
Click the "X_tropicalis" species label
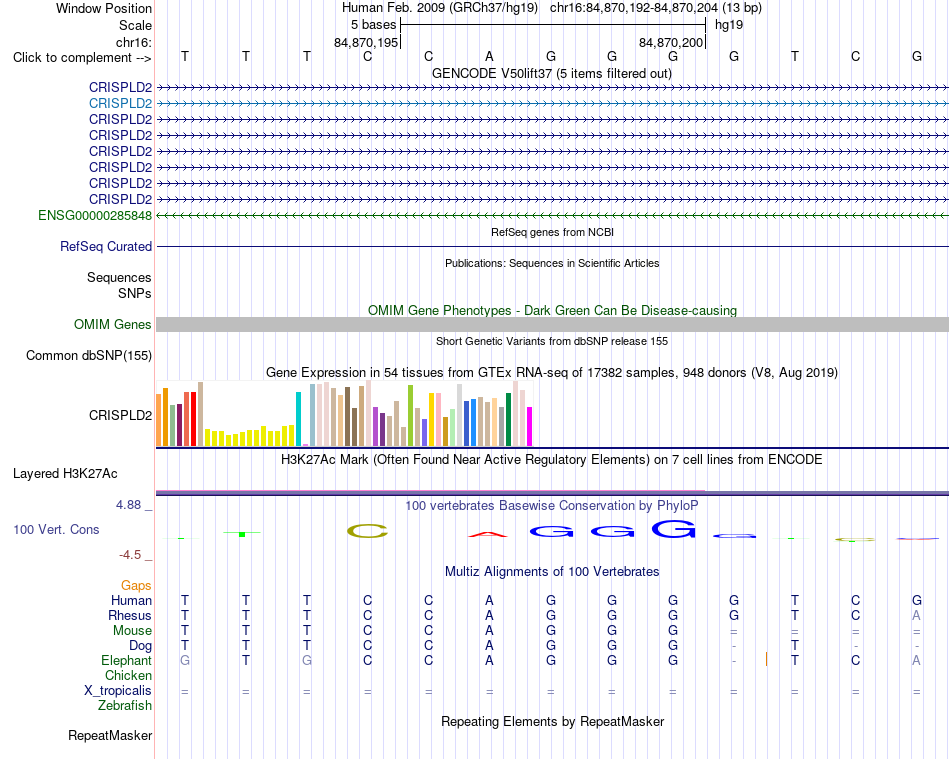click(118, 691)
